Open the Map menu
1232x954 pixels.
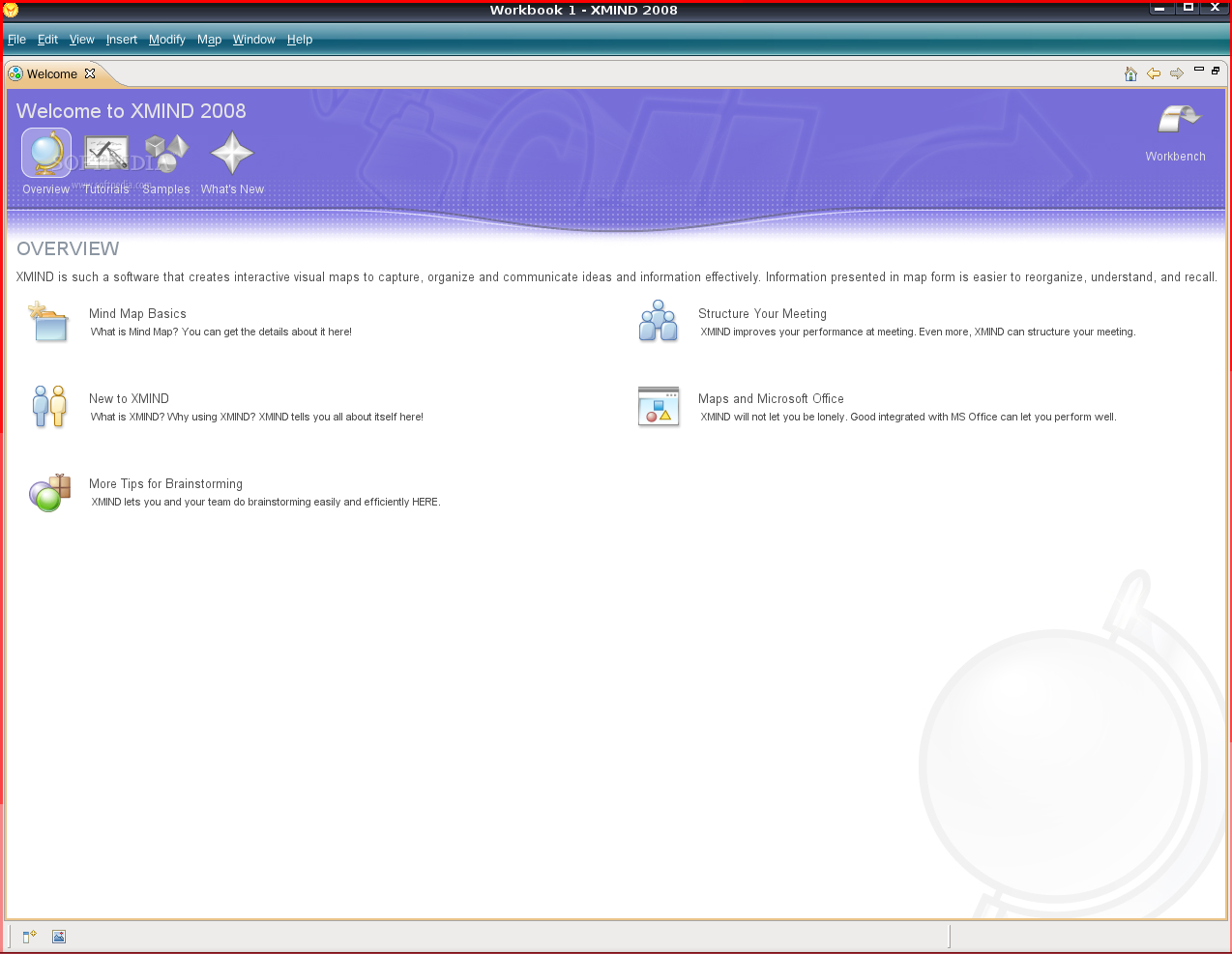pyautogui.click(x=209, y=40)
